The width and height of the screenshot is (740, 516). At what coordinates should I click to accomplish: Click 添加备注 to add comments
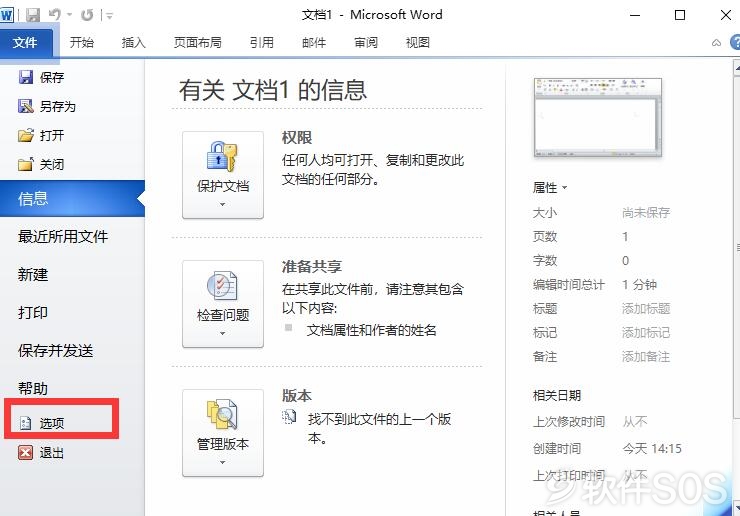click(646, 357)
